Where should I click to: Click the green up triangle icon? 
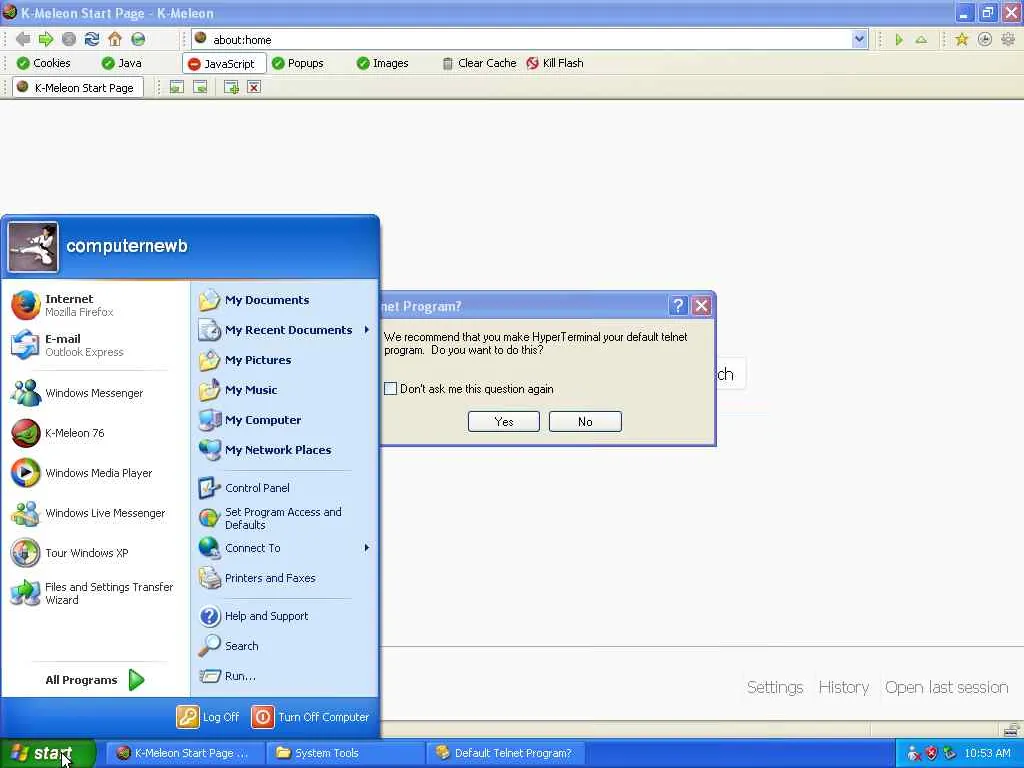pyautogui.click(x=921, y=40)
